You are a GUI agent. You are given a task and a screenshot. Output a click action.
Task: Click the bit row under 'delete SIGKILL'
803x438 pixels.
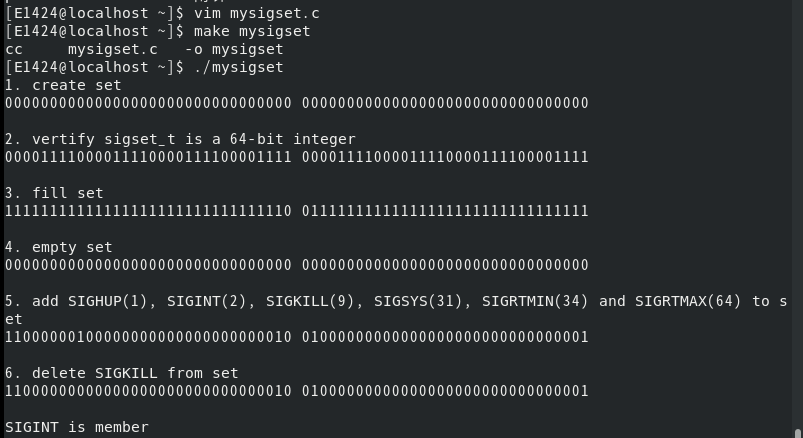coord(296,391)
